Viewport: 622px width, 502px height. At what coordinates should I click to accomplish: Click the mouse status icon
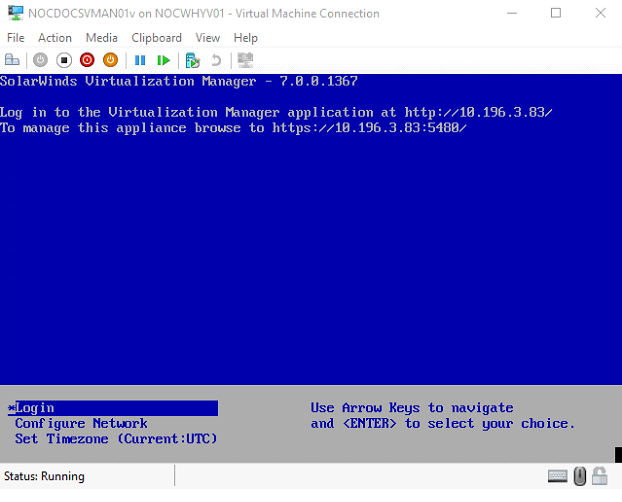580,476
